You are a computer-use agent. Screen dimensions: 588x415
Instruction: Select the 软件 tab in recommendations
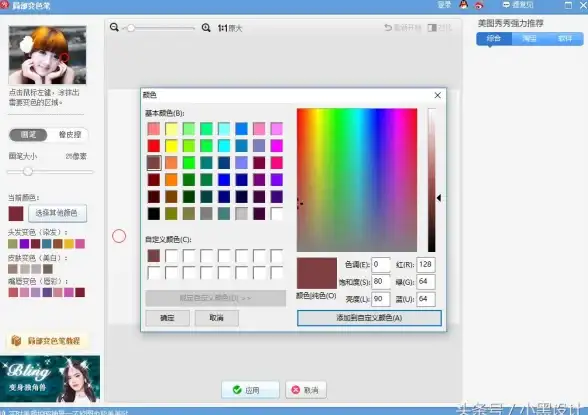click(x=565, y=39)
